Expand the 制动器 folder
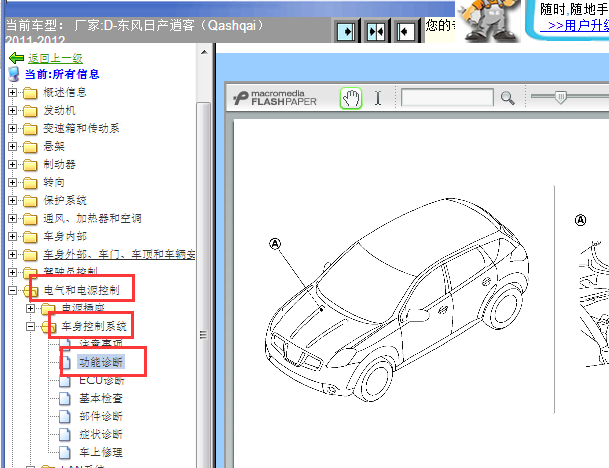Viewport: 609px width, 468px height. pos(12,164)
